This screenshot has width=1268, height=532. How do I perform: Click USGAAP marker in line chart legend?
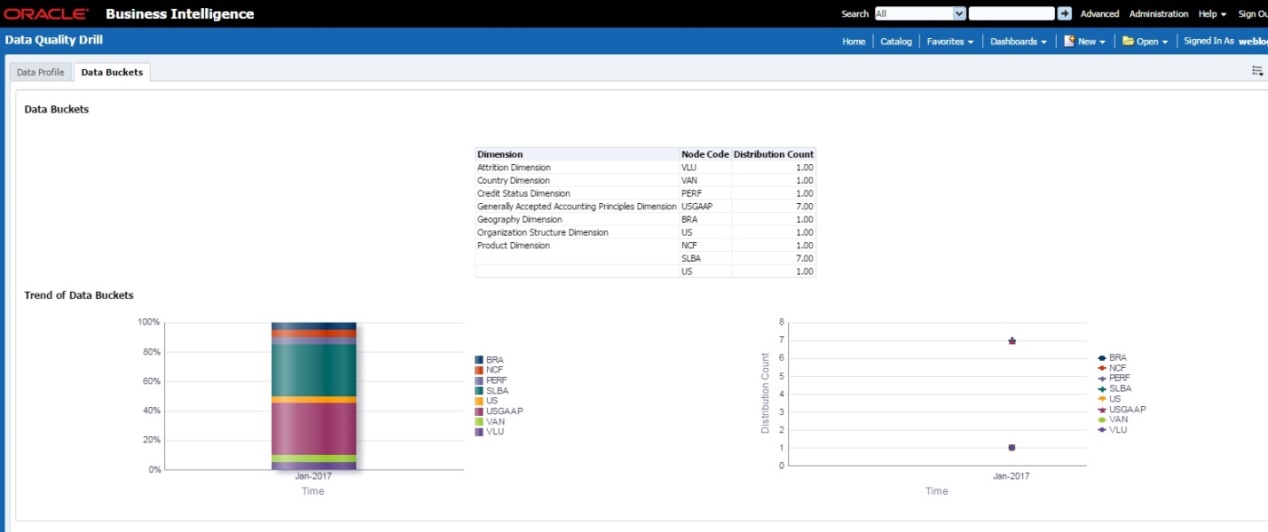(1102, 409)
